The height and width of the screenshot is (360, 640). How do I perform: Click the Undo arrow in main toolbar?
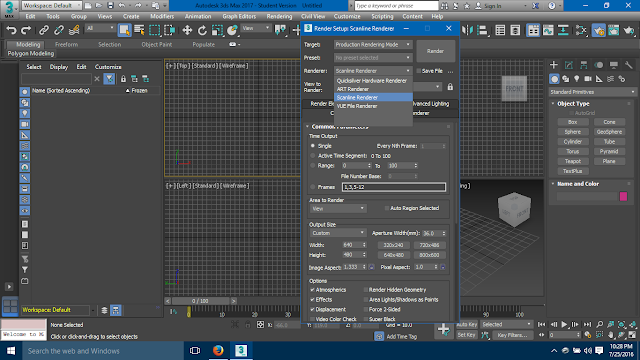pos(11,30)
